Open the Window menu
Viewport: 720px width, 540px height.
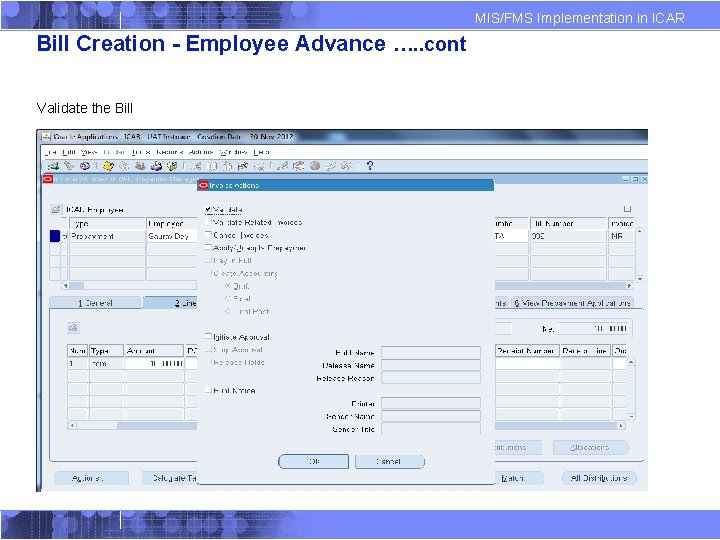[233, 152]
